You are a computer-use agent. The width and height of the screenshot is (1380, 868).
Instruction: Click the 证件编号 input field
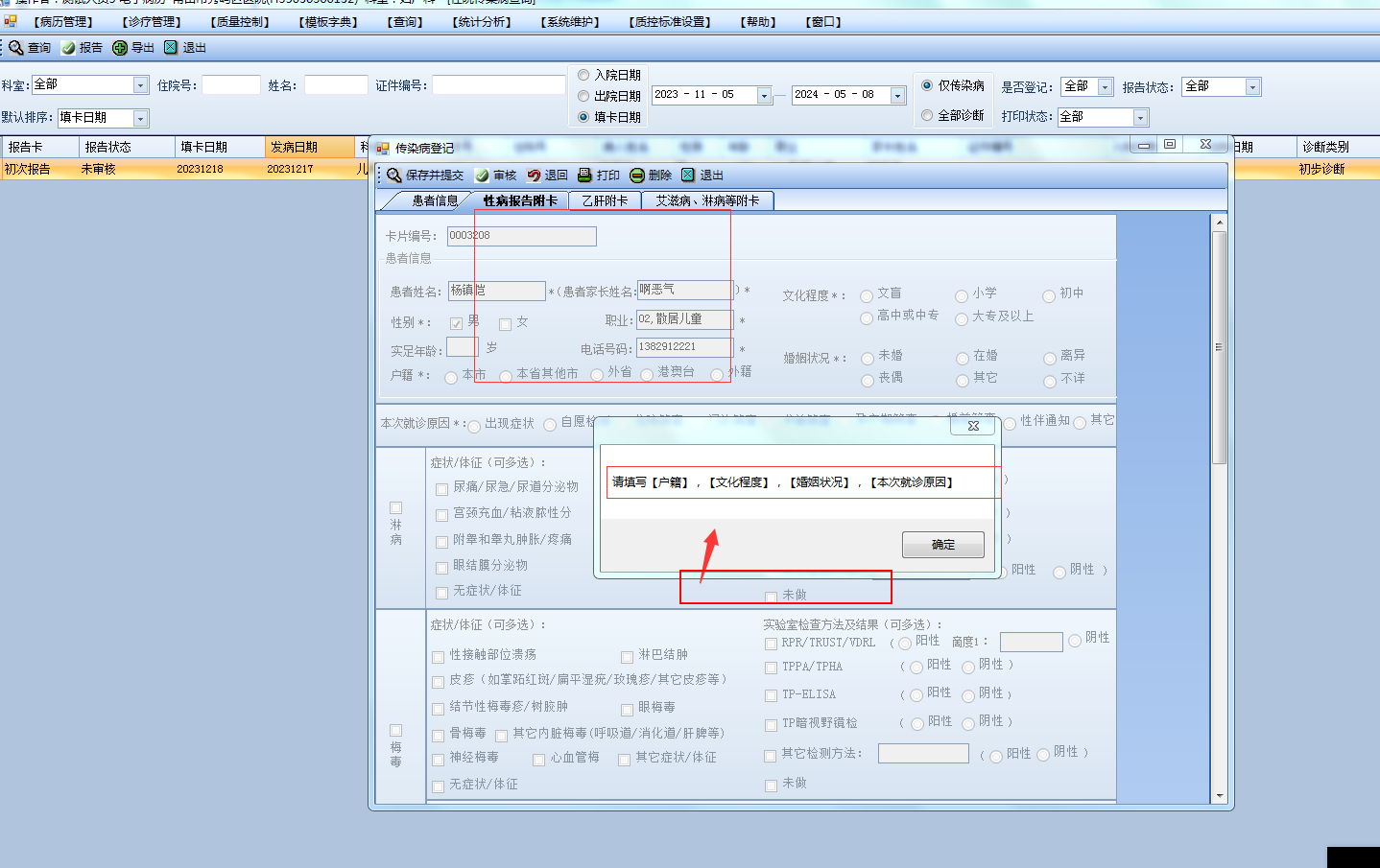(499, 85)
